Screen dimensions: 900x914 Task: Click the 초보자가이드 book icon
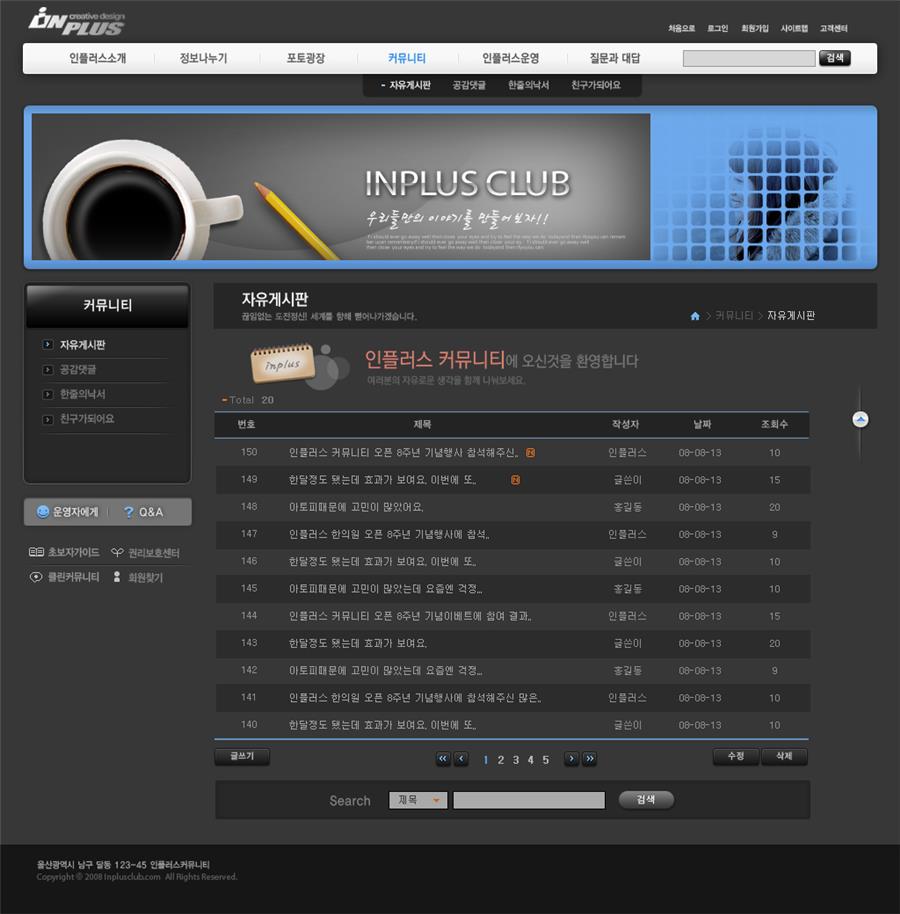point(36,551)
